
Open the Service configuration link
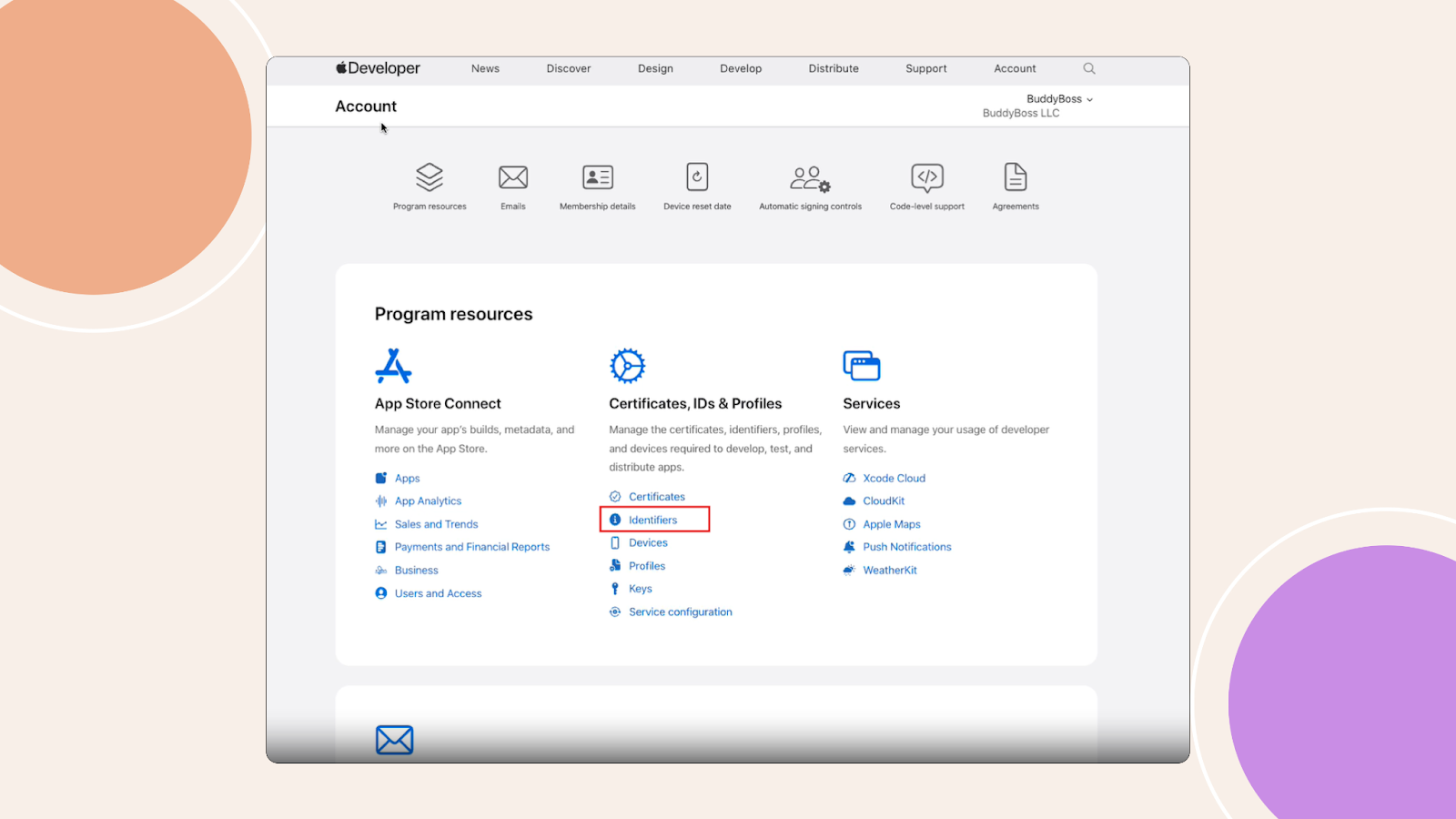pyautogui.click(x=681, y=612)
